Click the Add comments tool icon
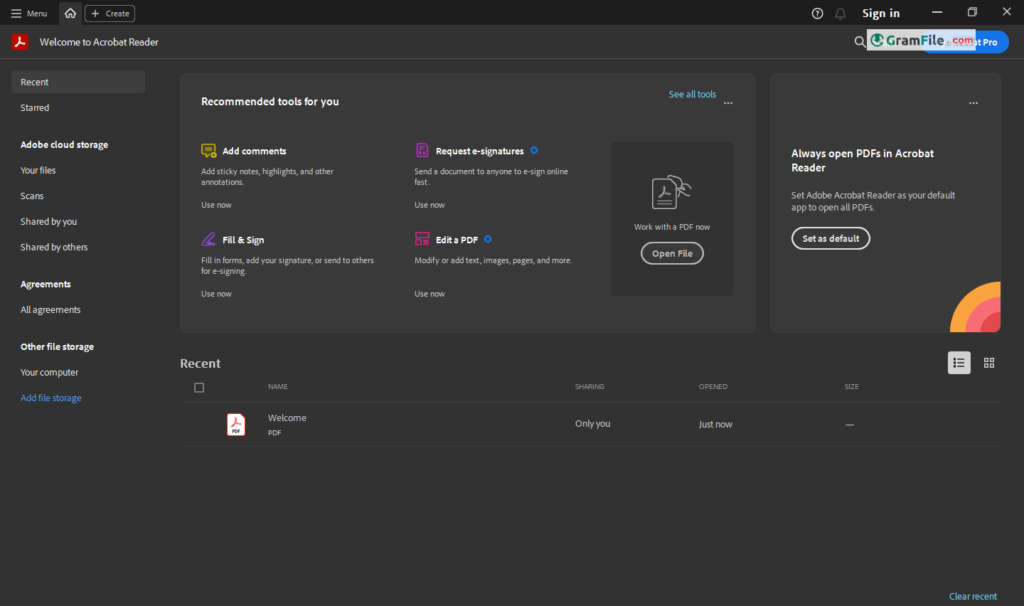The image size is (1024, 606). pyautogui.click(x=208, y=151)
